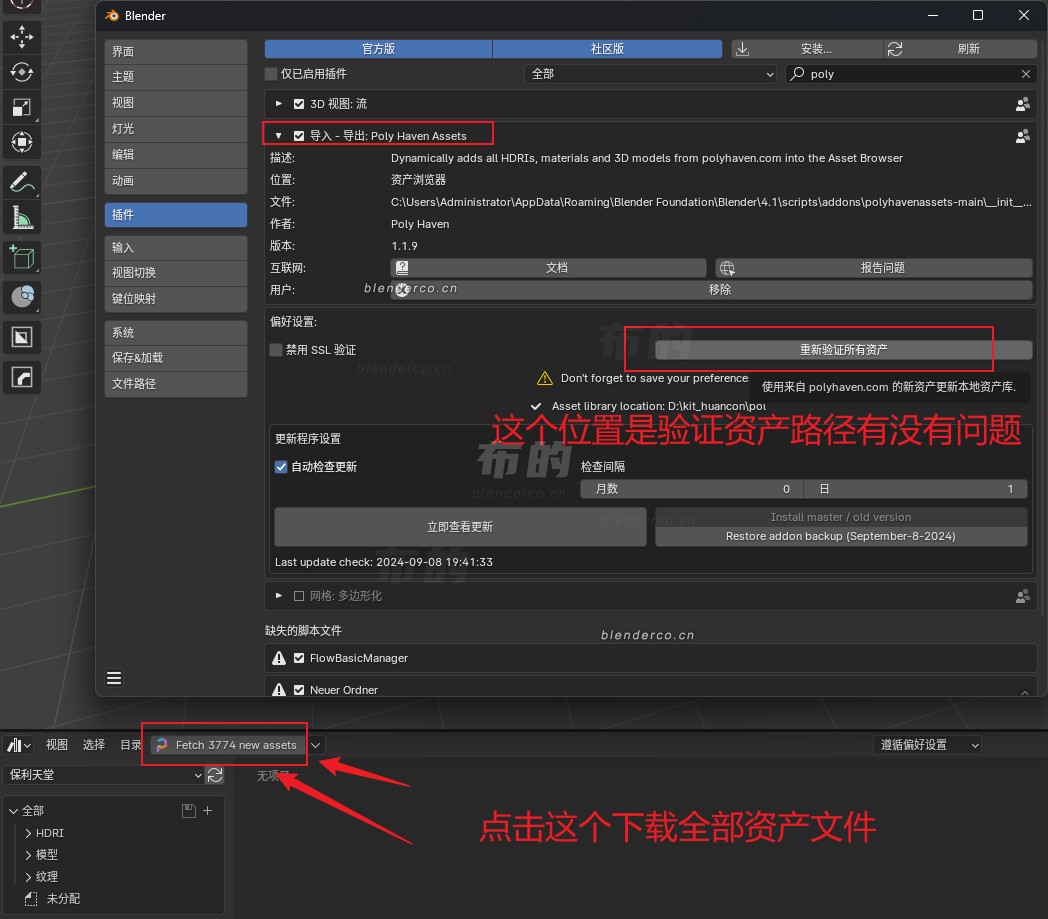Click warning icon beside FlowBasicManager
Viewport: 1048px width, 919px height.
(x=279, y=658)
